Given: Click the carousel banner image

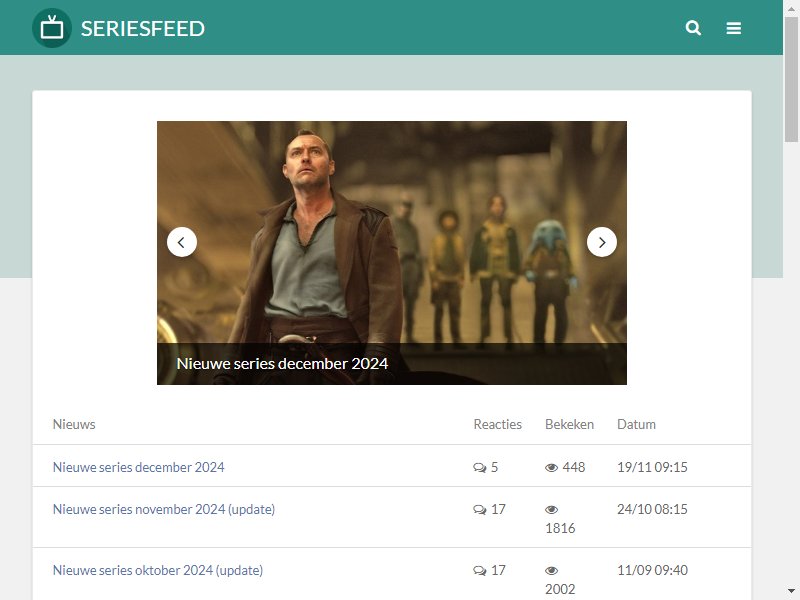Looking at the screenshot, I should point(392,253).
